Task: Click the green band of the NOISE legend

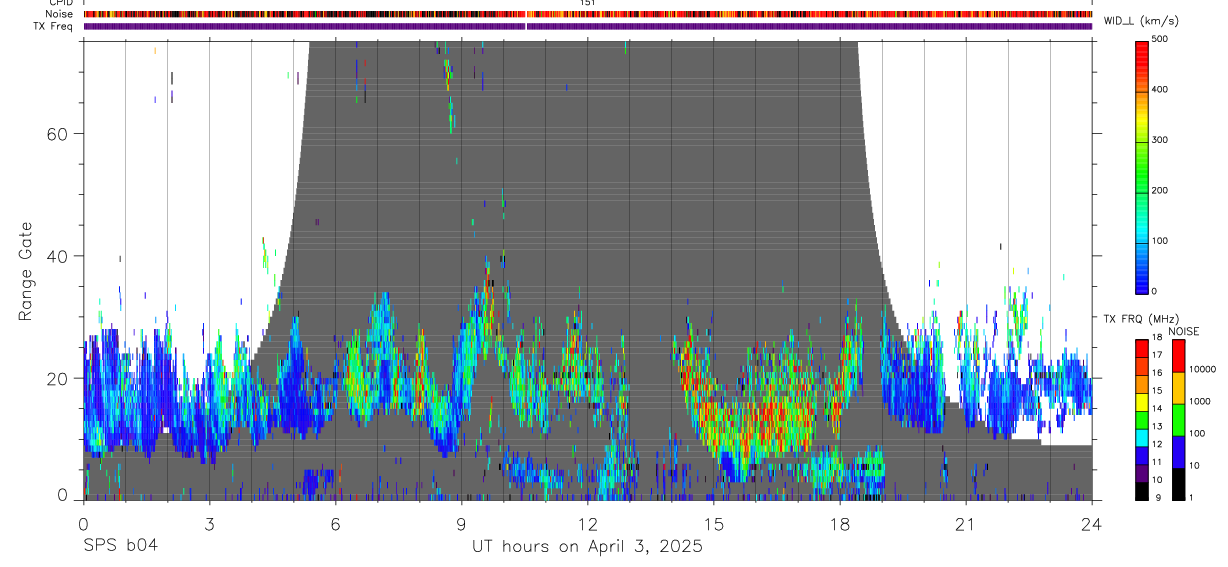Action: tap(1178, 420)
